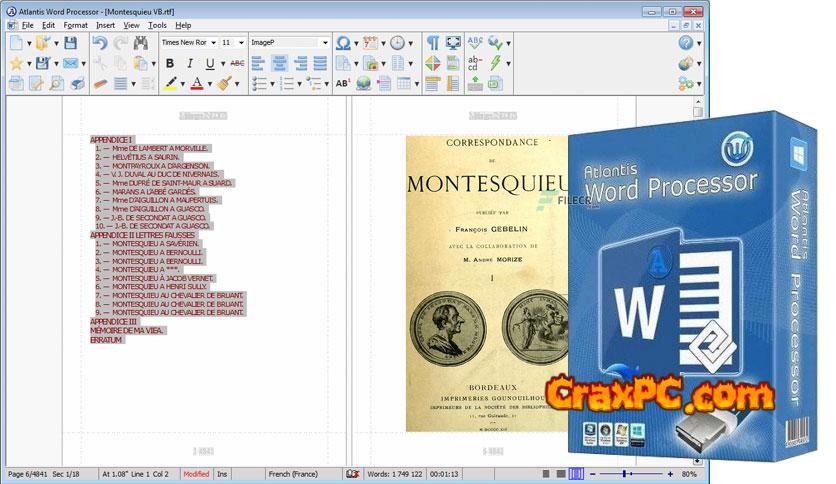The height and width of the screenshot is (484, 836).
Task: Expand the ImageP paragraph style dropdown
Action: 324,43
